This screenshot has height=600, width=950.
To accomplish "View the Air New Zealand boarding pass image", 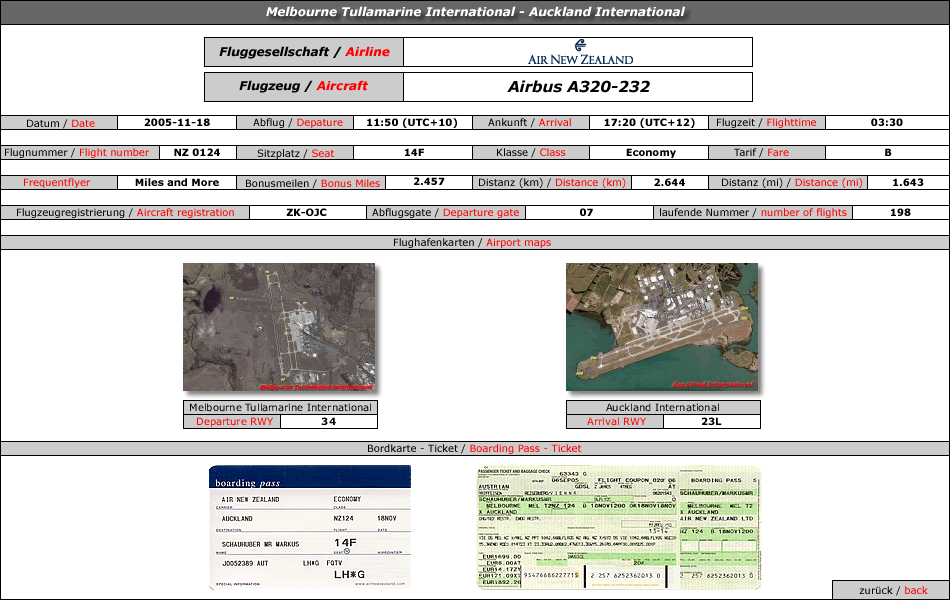I will tap(310, 527).
